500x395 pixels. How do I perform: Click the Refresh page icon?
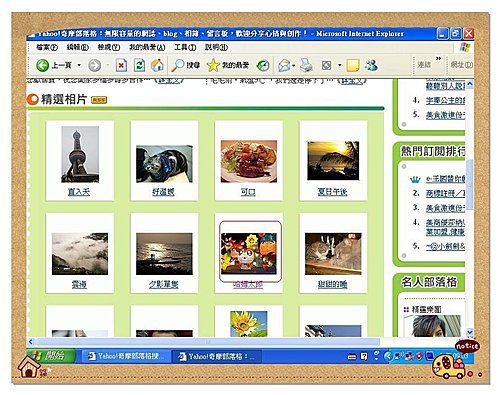[x=139, y=65]
